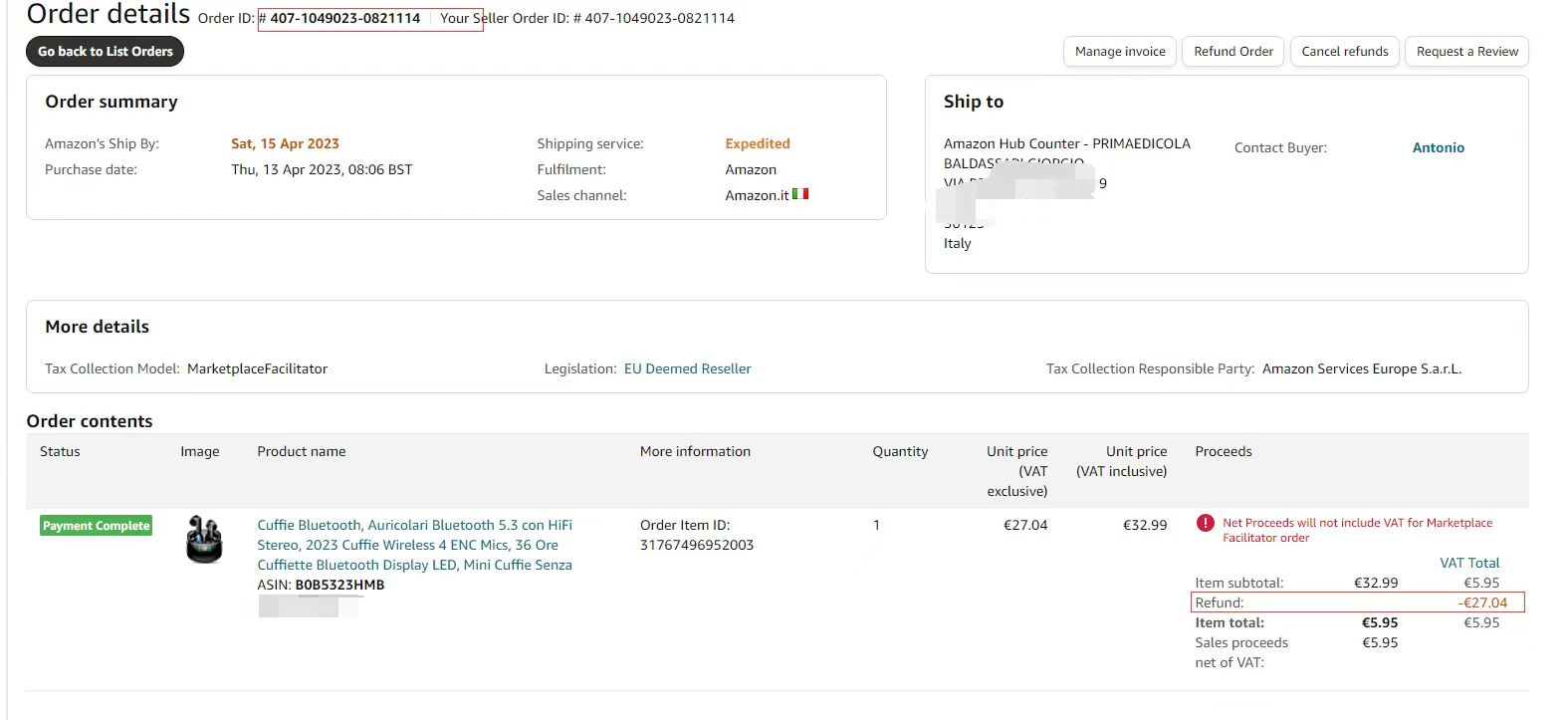Click the Italian flag icon beside Amazon.it
This screenshot has width=1568, height=720.
tap(800, 194)
